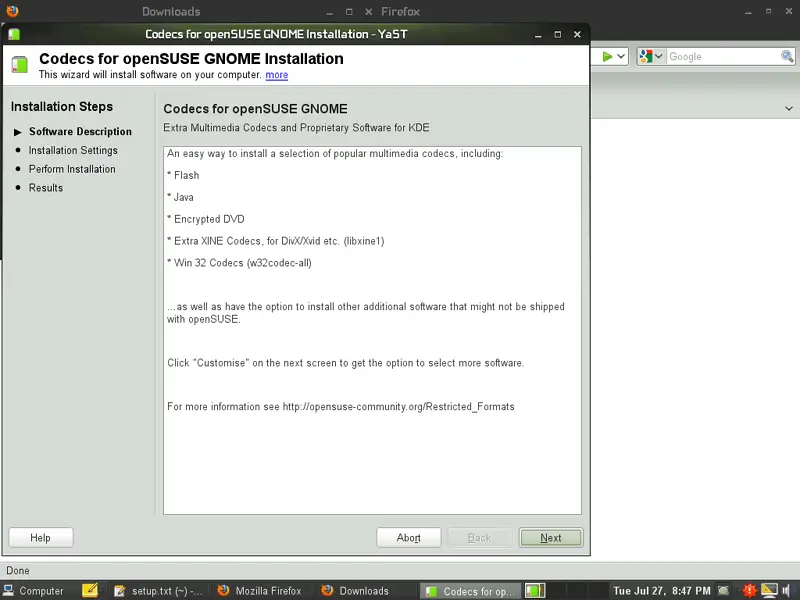Open the Google search engine selector dropdown
The image size is (800, 600).
click(651, 56)
